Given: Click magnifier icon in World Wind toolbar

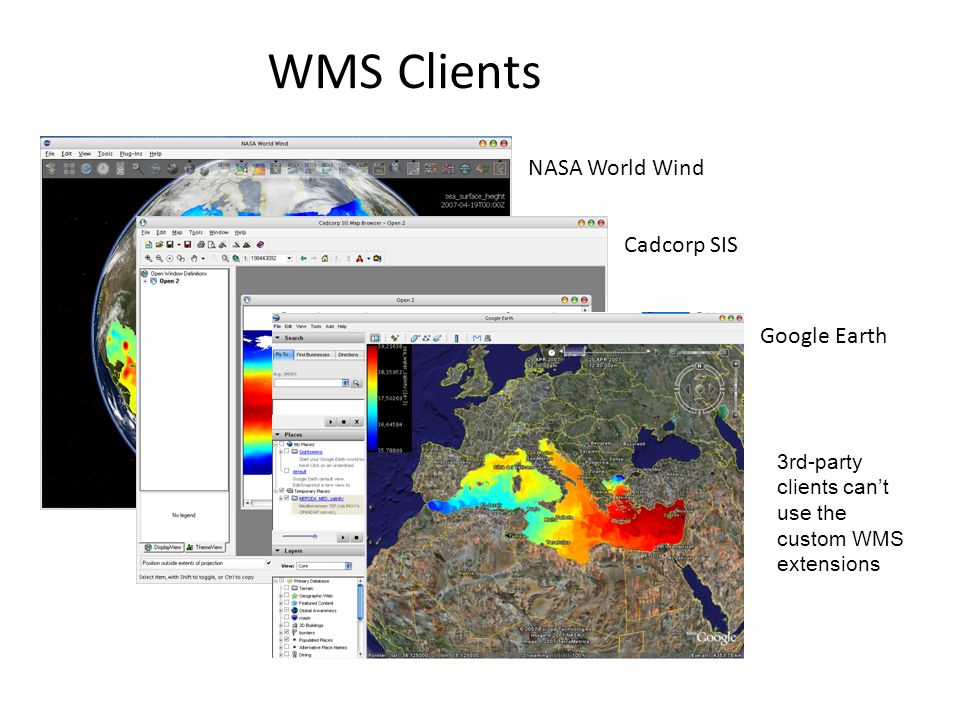Looking at the screenshot, I should pyautogui.click(x=138, y=168).
